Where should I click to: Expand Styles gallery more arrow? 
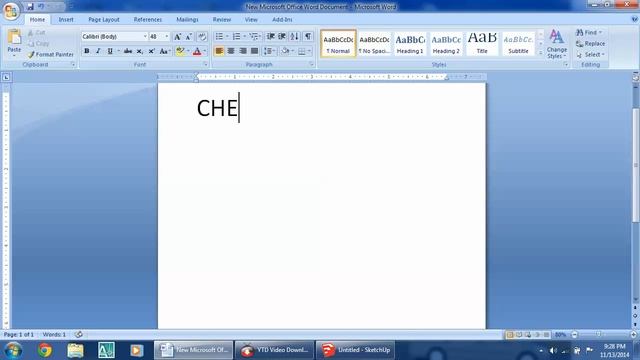pos(541,53)
